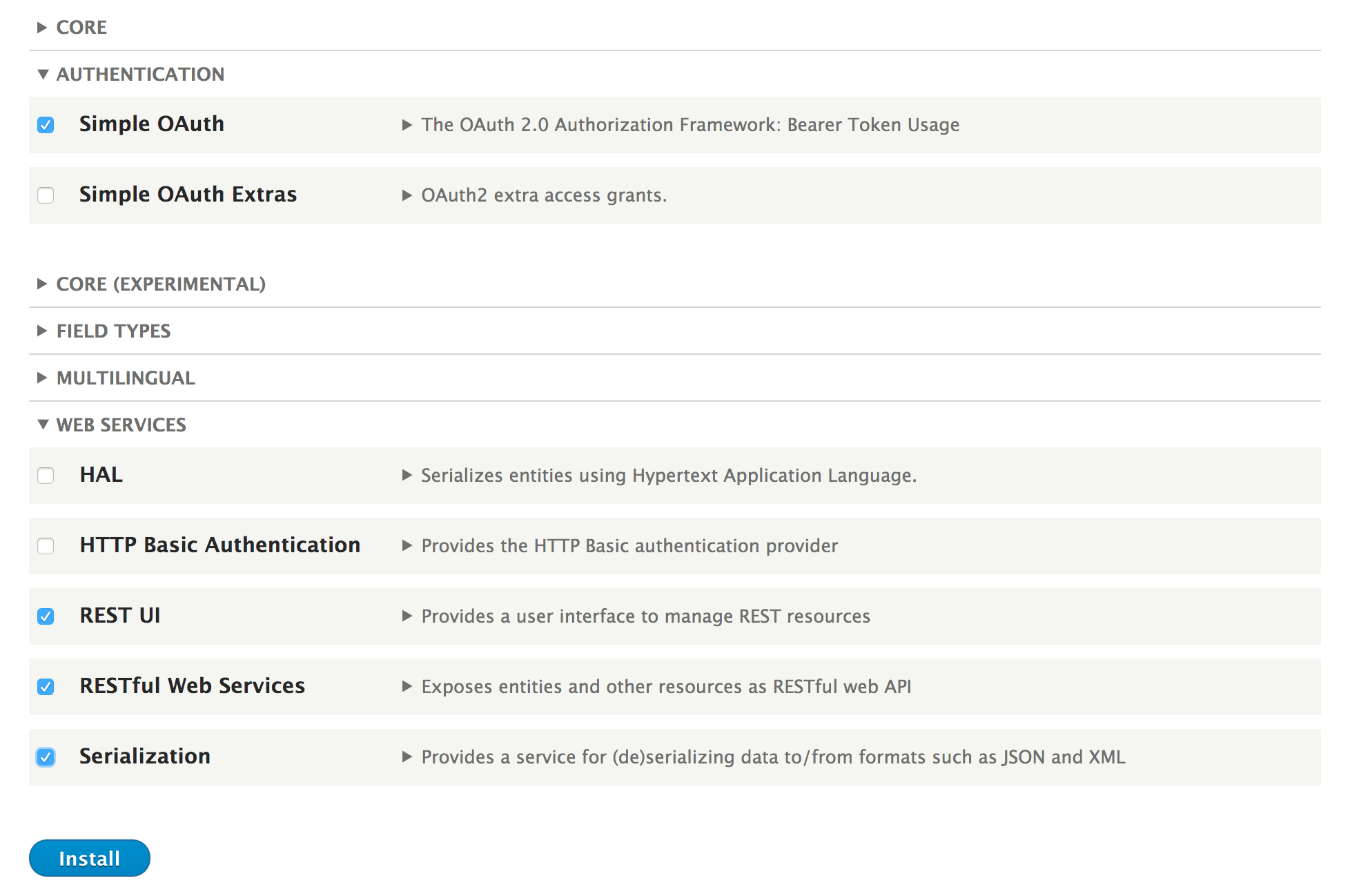The image size is (1350, 896).
Task: Expand OAuth2 extra access grants description
Action: point(407,196)
